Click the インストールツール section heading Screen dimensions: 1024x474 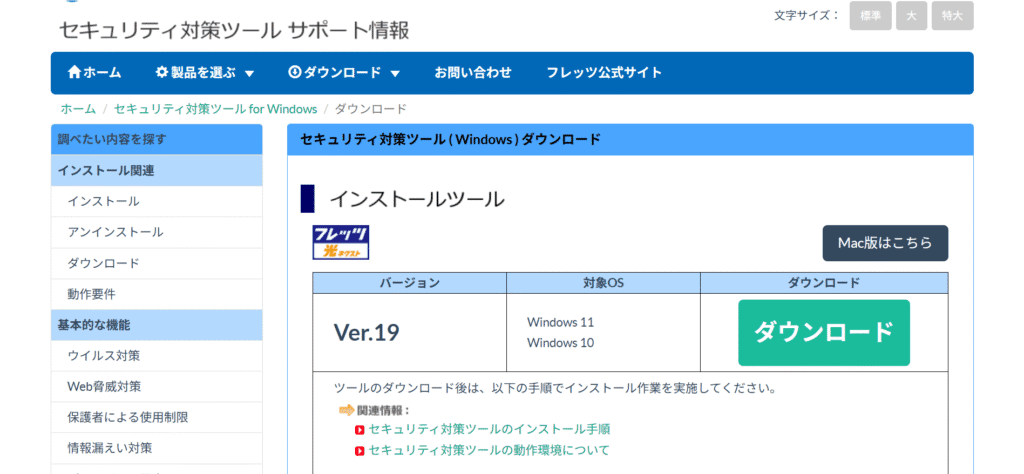click(x=417, y=199)
